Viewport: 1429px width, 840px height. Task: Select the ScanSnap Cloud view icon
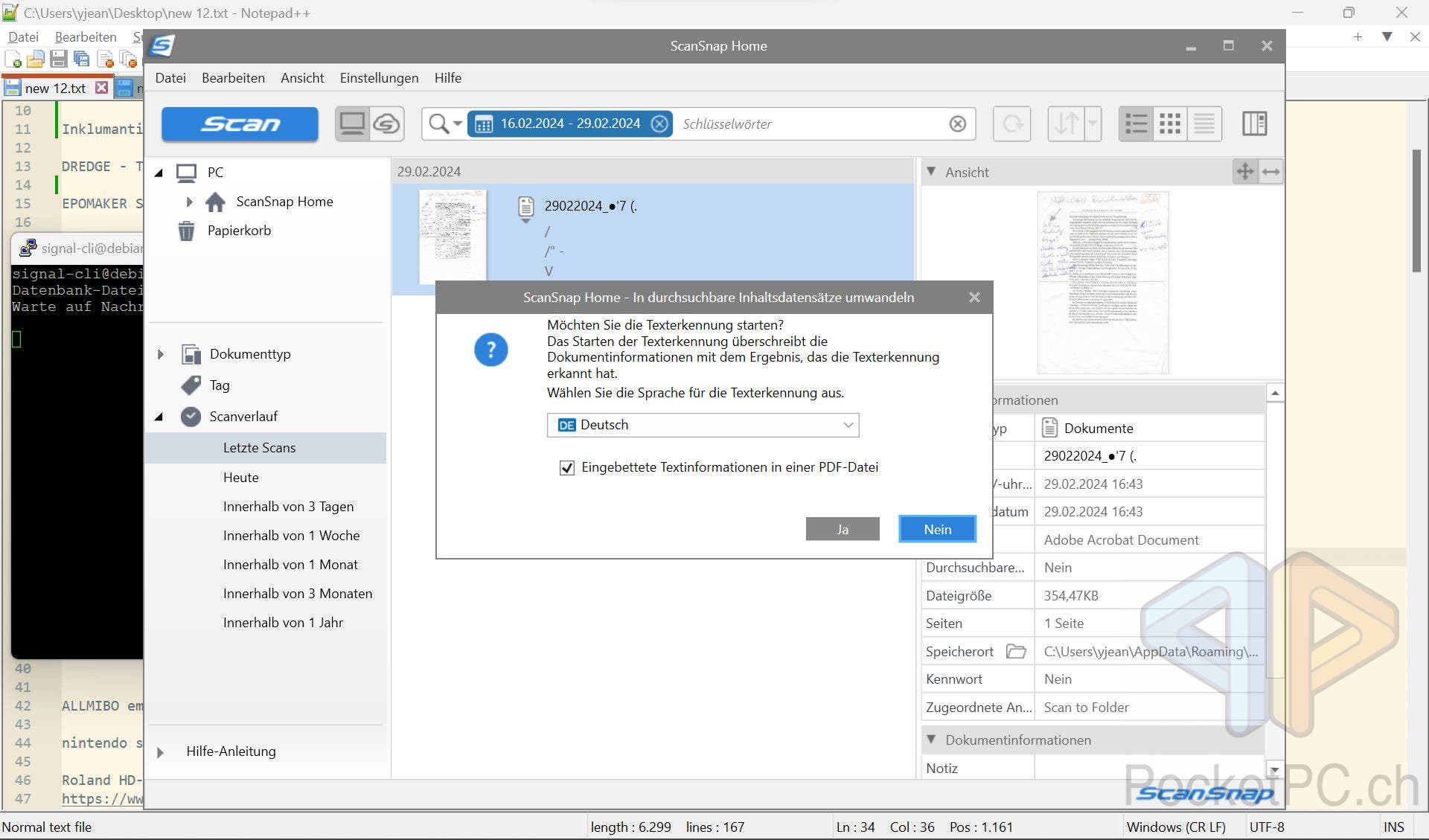tap(386, 124)
